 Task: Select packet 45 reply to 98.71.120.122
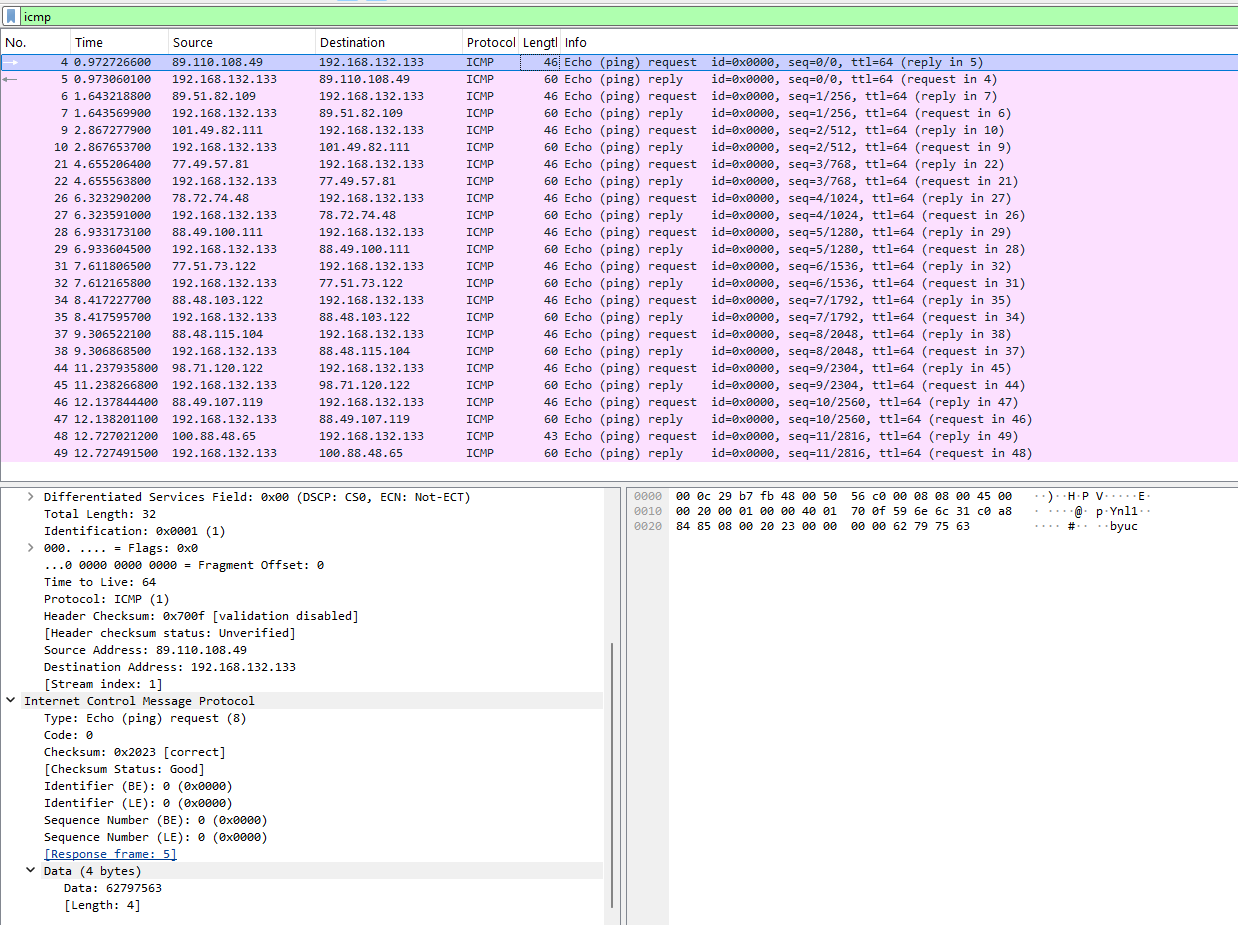[619, 385]
